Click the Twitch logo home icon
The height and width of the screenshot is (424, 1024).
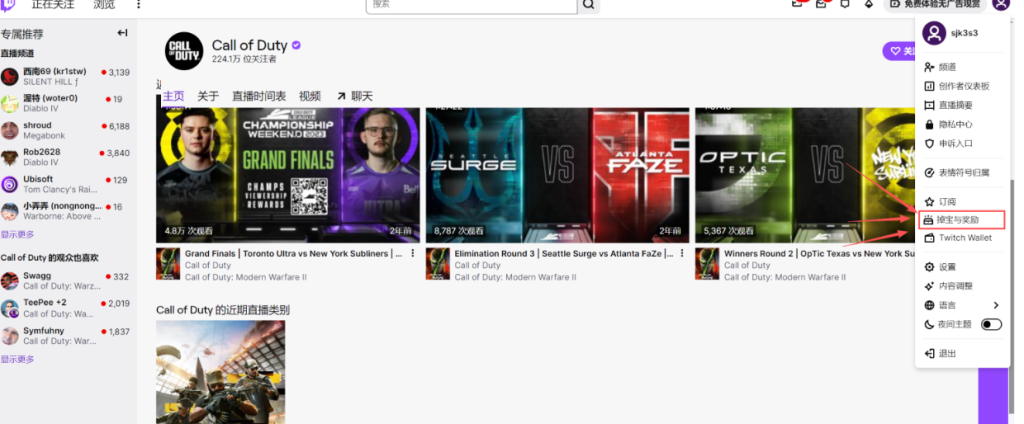click(x=8, y=4)
